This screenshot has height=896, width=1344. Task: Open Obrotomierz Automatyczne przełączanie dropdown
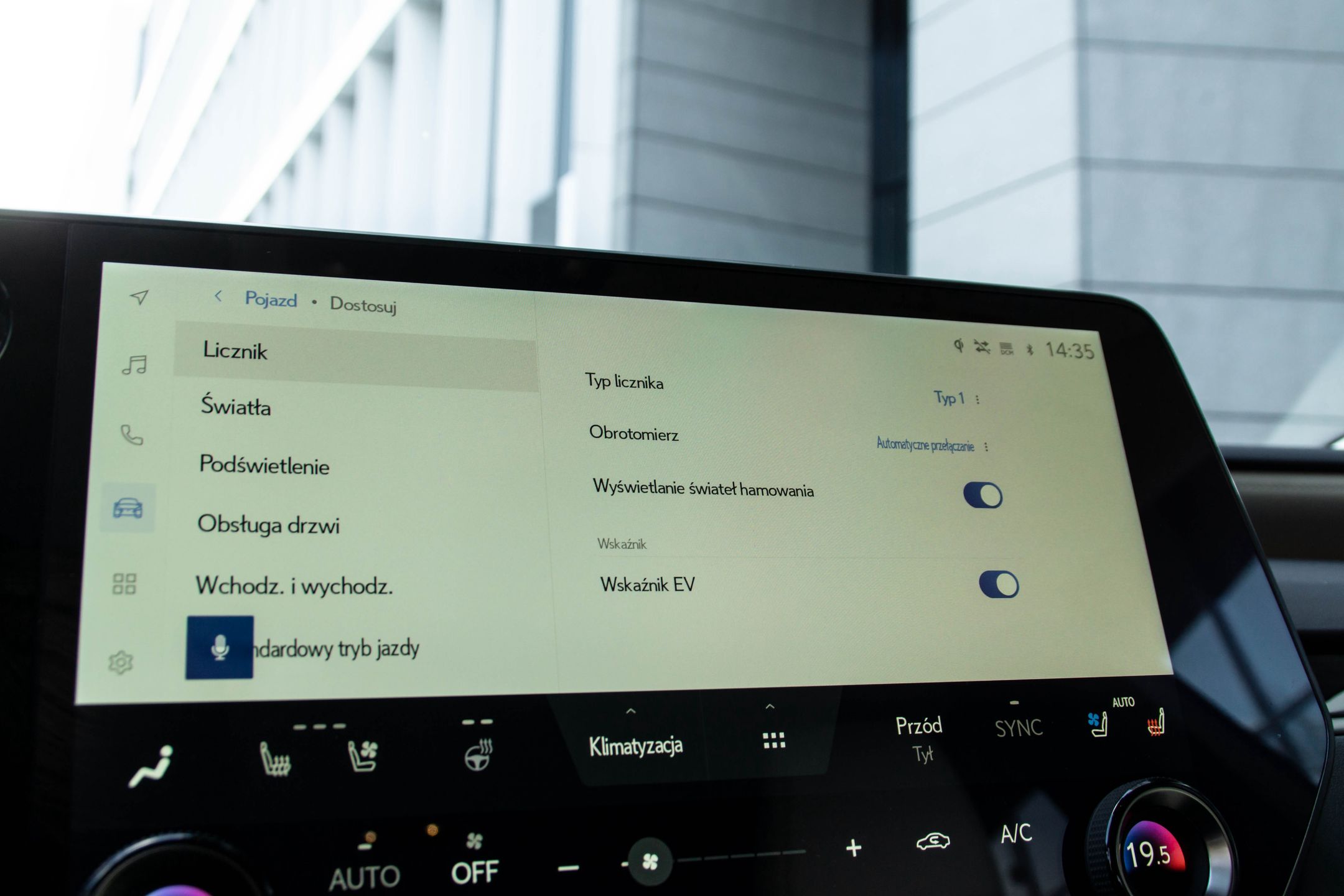pyautogui.click(x=931, y=445)
